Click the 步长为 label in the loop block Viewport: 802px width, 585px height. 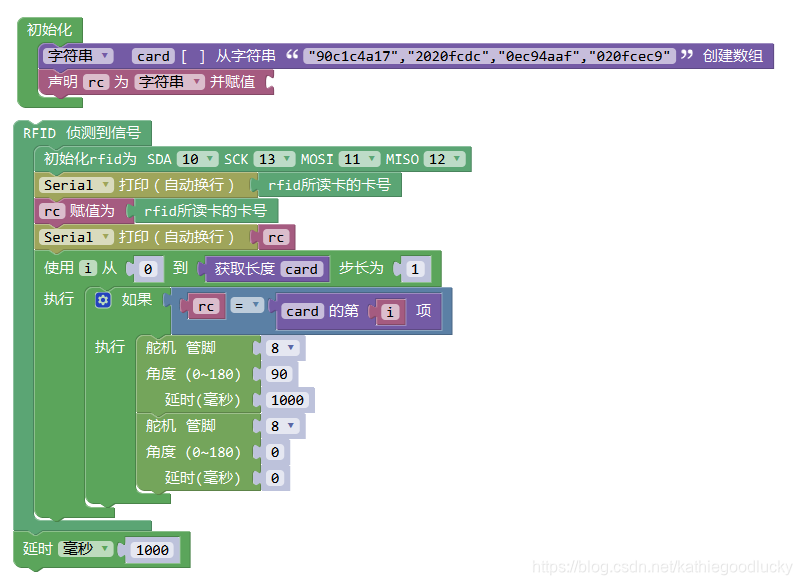click(361, 268)
